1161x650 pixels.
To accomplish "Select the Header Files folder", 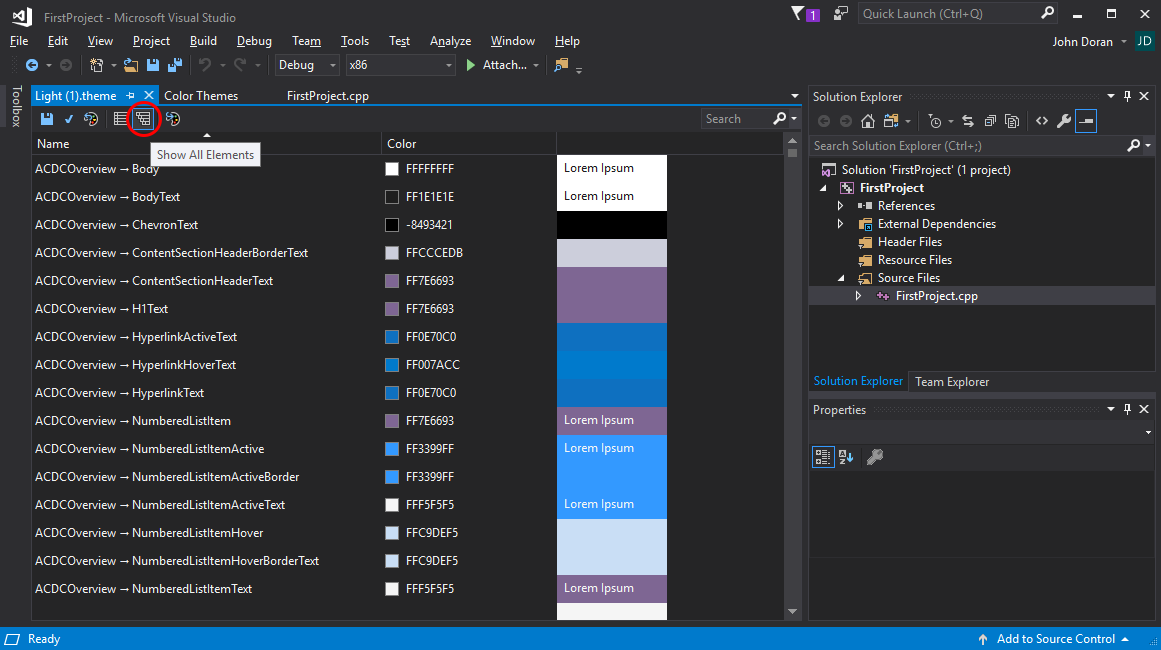I will tap(909, 242).
